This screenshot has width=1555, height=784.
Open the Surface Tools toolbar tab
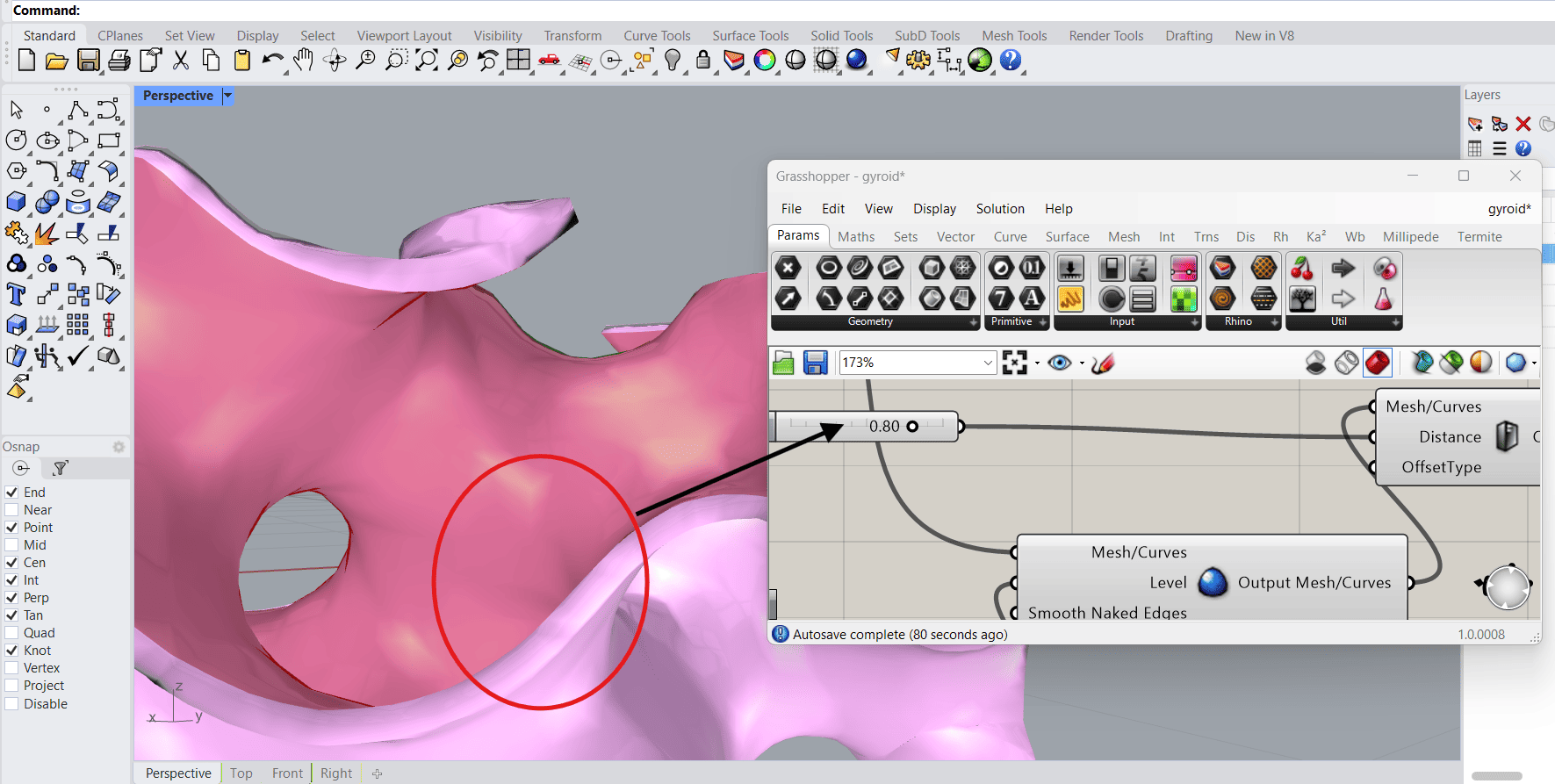click(750, 36)
